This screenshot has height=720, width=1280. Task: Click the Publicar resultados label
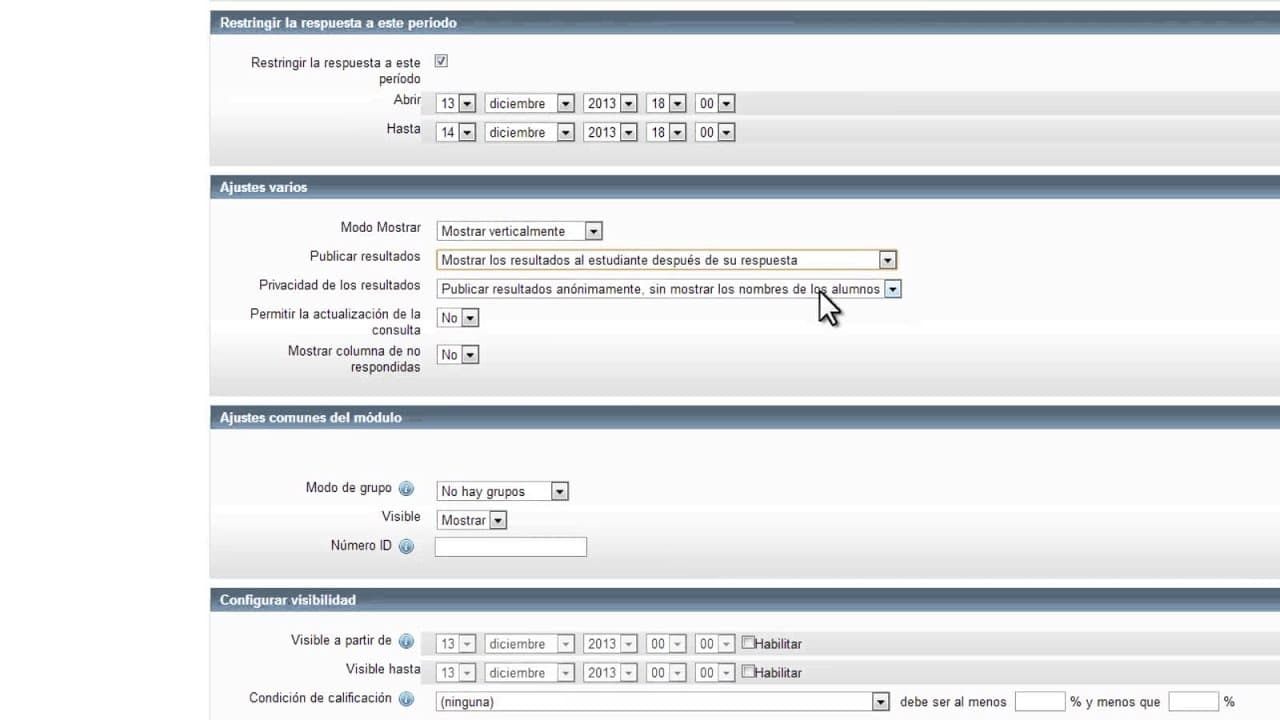click(365, 256)
